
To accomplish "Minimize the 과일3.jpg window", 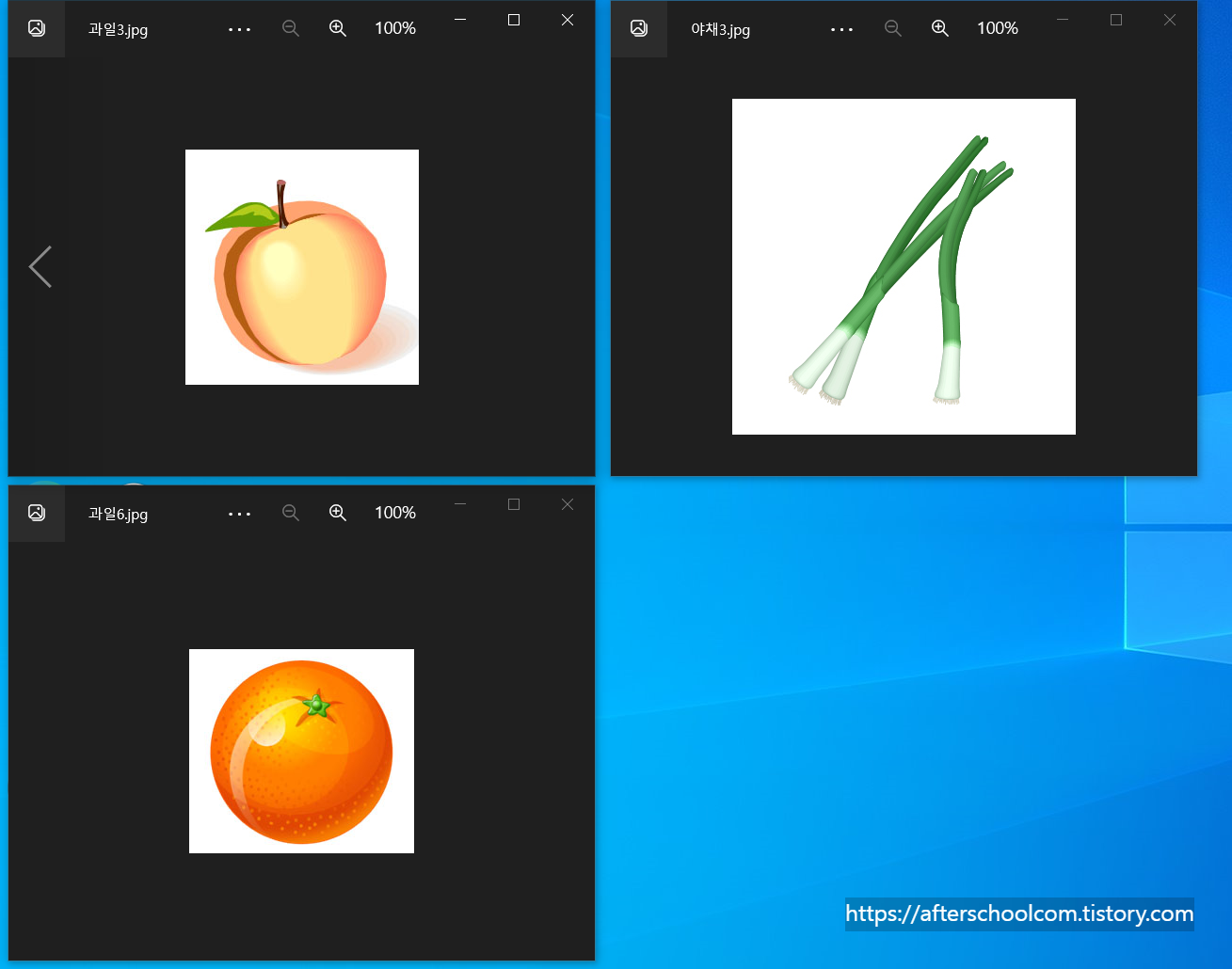I will [x=460, y=20].
